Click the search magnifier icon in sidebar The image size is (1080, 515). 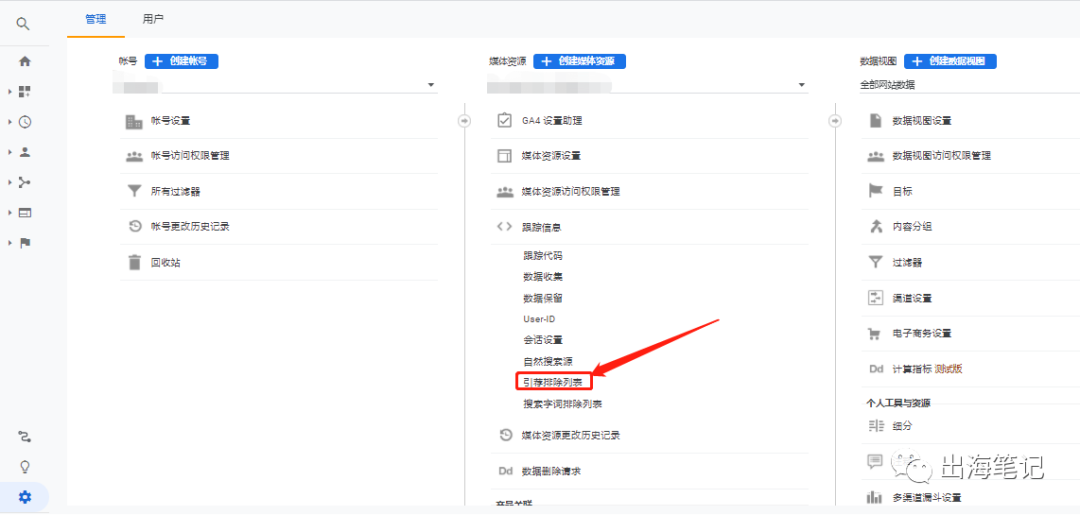[23, 24]
